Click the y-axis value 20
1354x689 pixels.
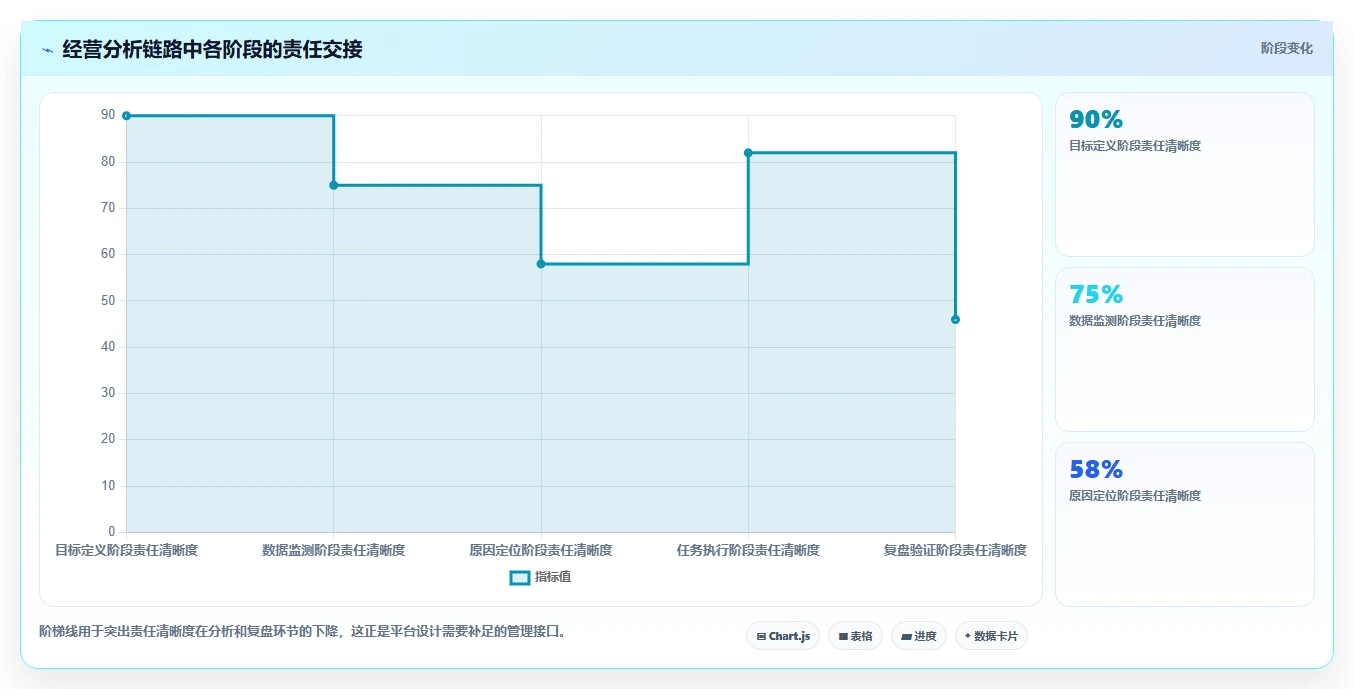pyautogui.click(x=108, y=438)
